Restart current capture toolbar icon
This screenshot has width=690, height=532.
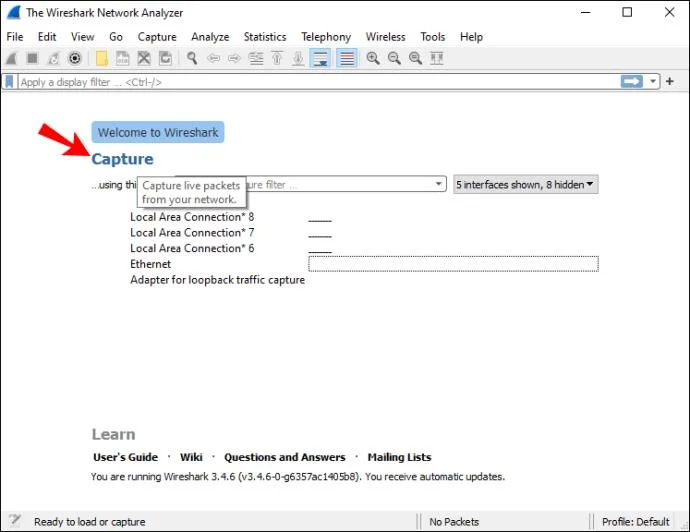[x=53, y=58]
